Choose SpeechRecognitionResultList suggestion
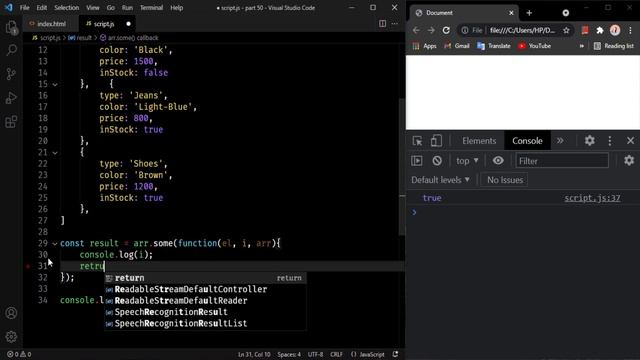The width and height of the screenshot is (640, 360). 205,324
